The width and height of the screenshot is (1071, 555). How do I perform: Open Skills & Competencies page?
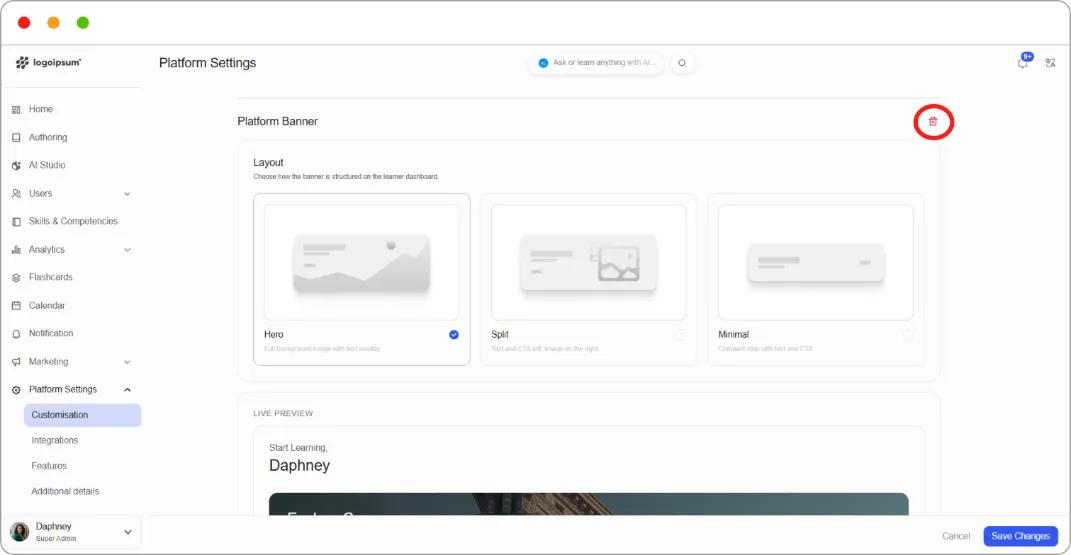click(73, 221)
